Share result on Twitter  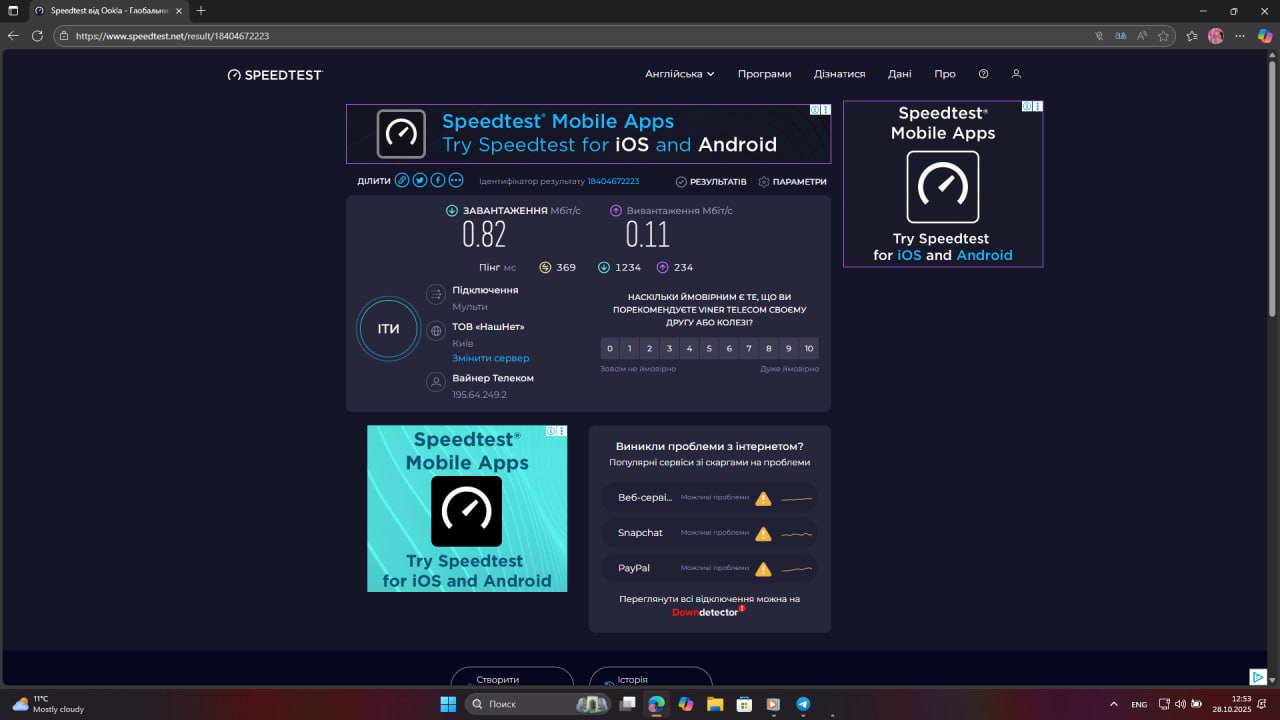[420, 181]
